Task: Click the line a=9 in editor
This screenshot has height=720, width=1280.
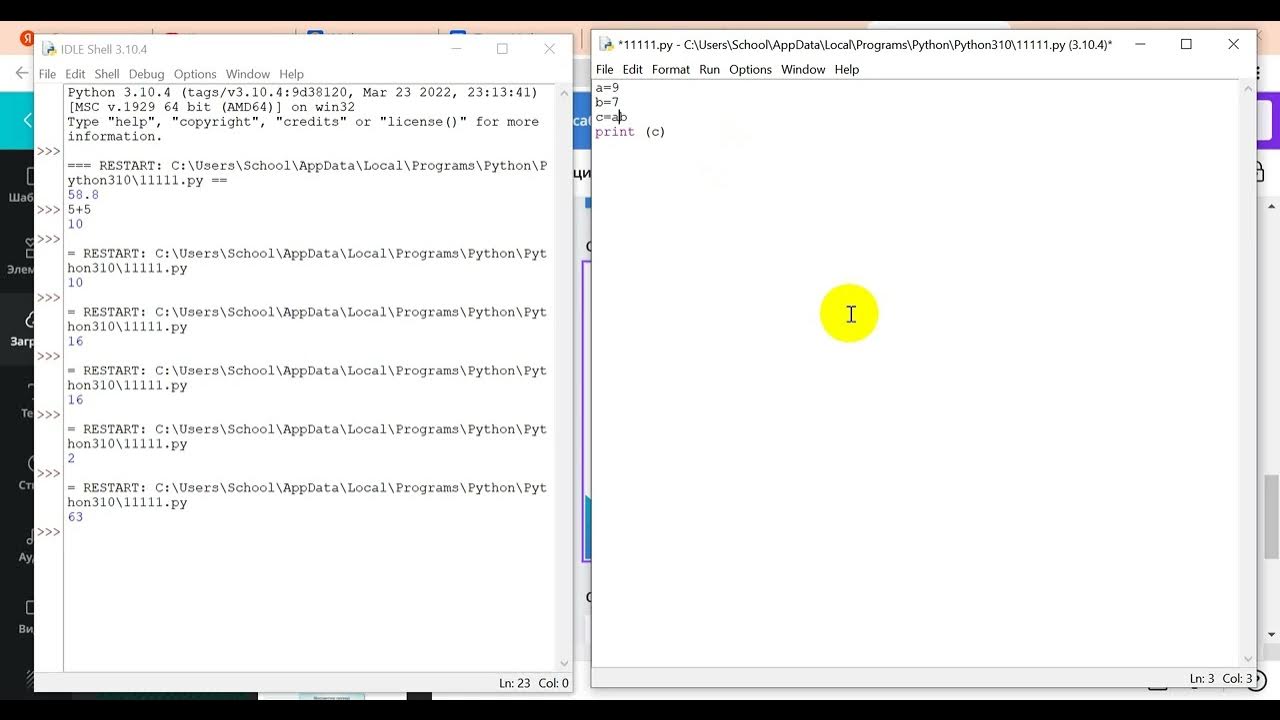Action: click(607, 88)
